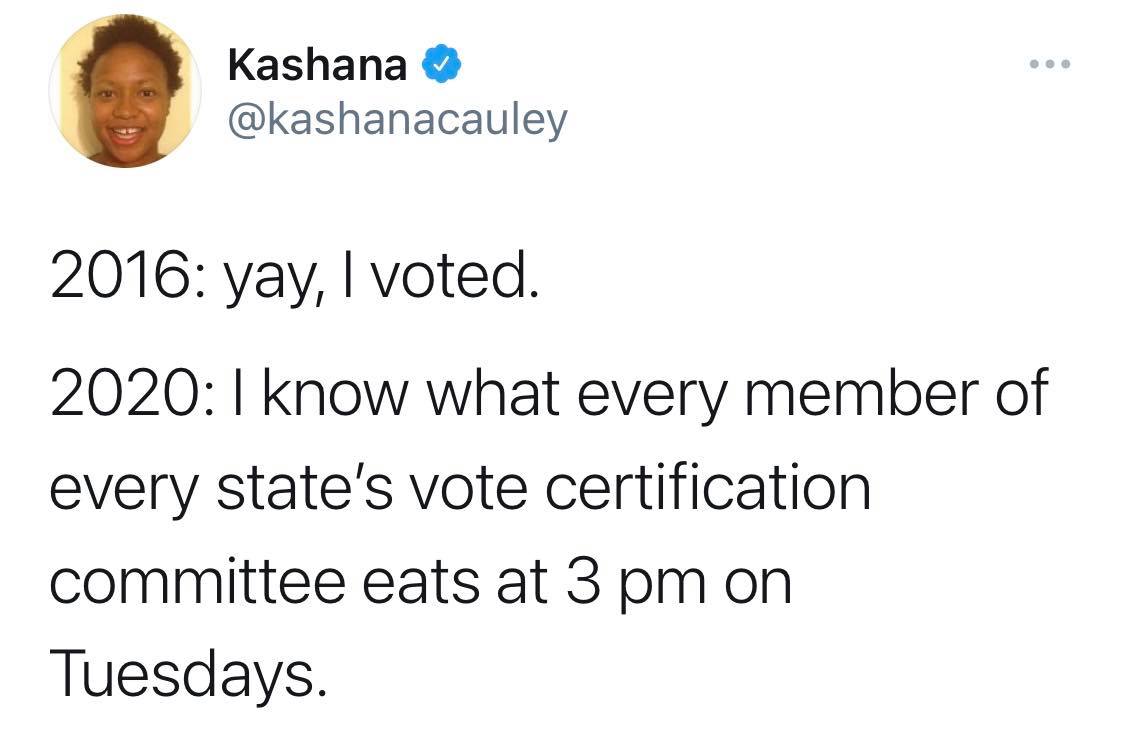Click the word "vote" before certification
1125x749 pixels.
pos(469,489)
